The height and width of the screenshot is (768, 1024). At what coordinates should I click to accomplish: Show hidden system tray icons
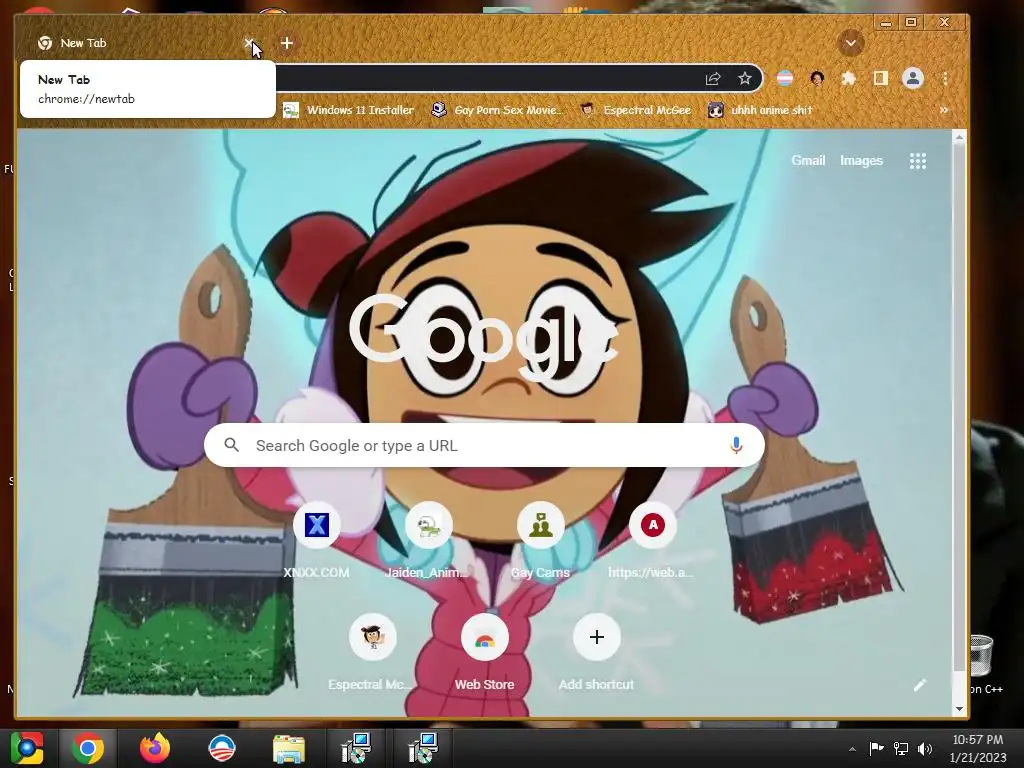tap(852, 749)
